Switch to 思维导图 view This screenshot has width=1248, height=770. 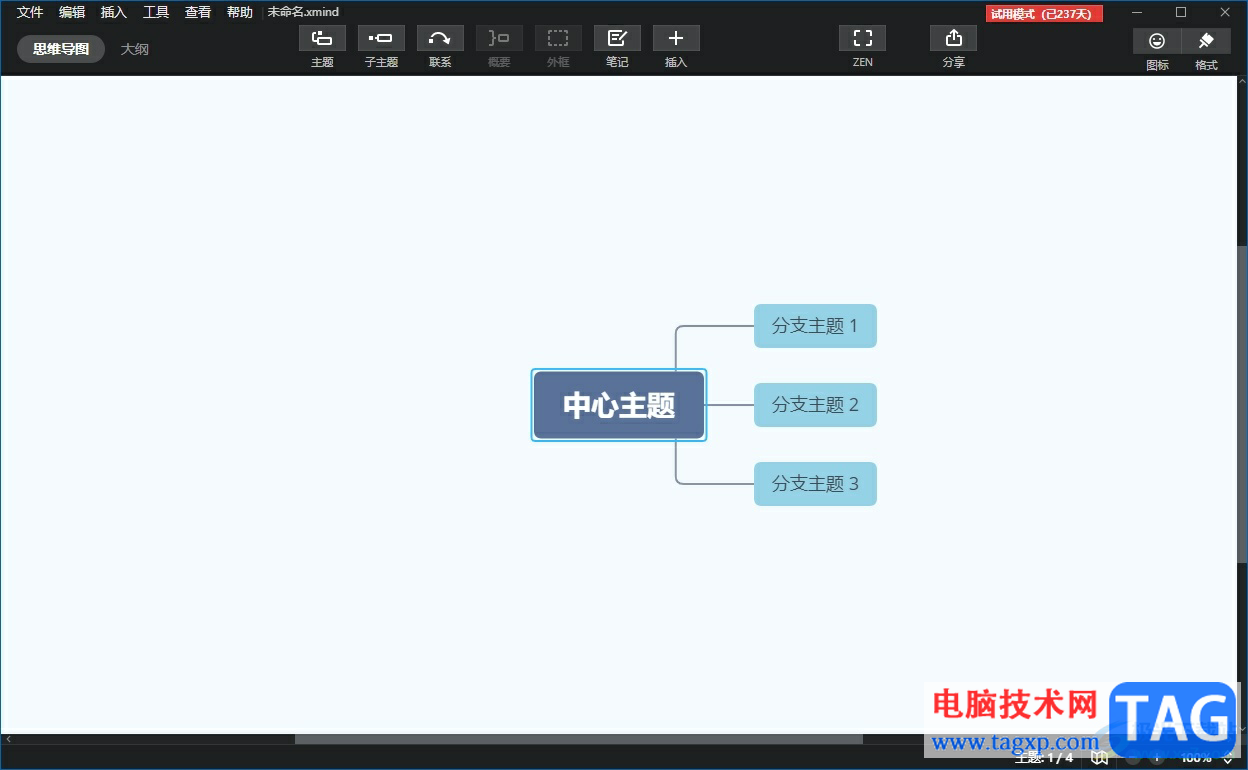point(61,49)
